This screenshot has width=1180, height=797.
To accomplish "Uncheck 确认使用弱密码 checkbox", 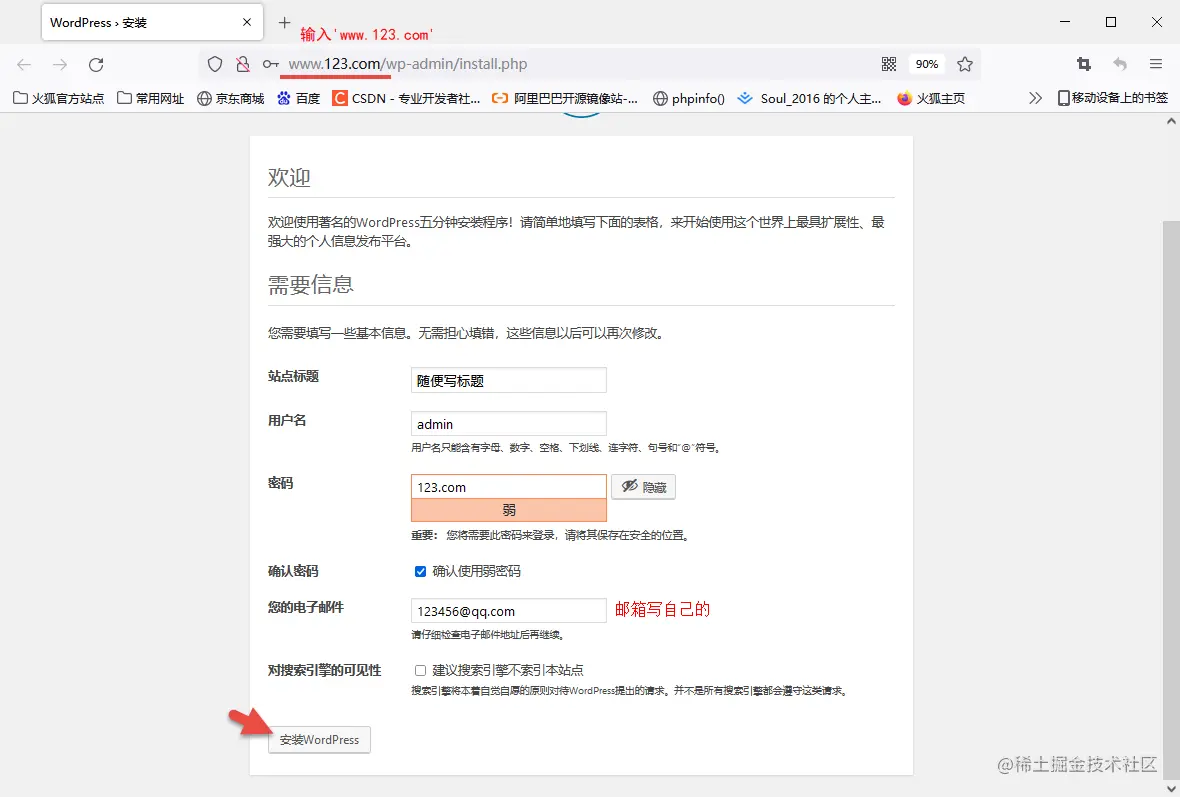I will 420,571.
